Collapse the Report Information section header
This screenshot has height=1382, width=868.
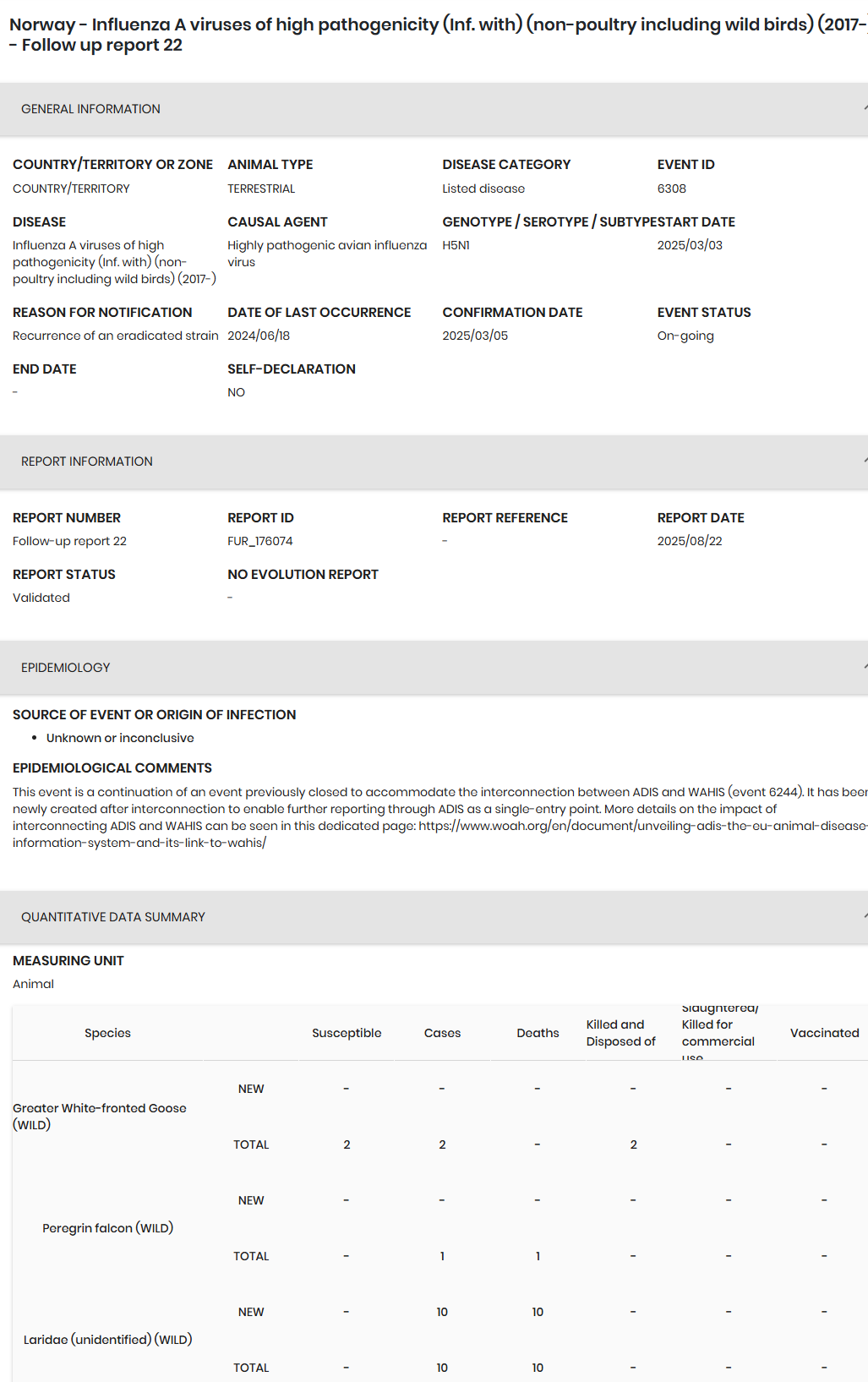863,462
